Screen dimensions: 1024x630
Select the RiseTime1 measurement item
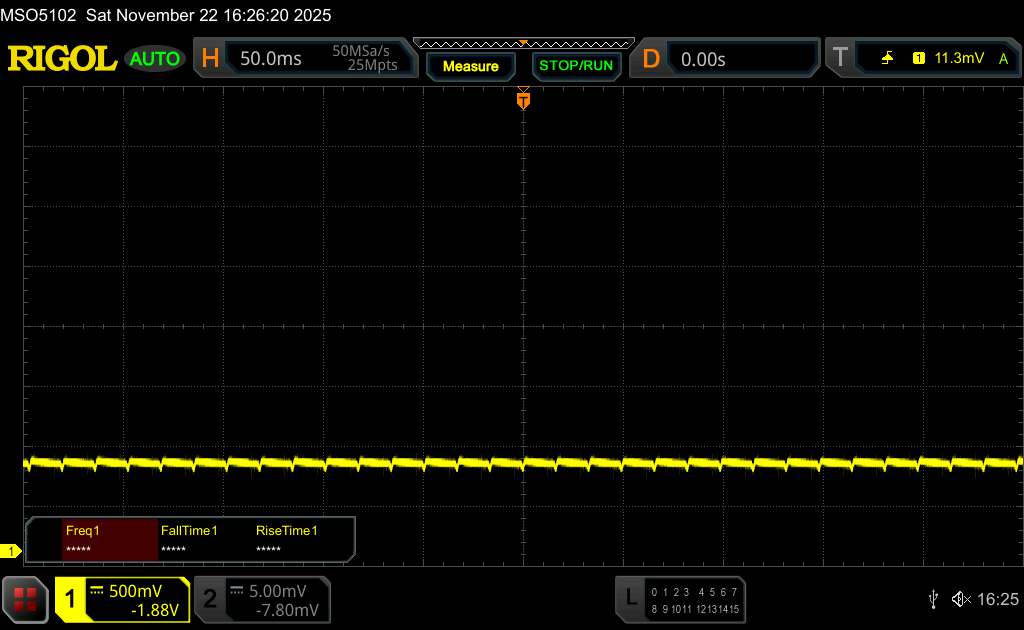287,539
